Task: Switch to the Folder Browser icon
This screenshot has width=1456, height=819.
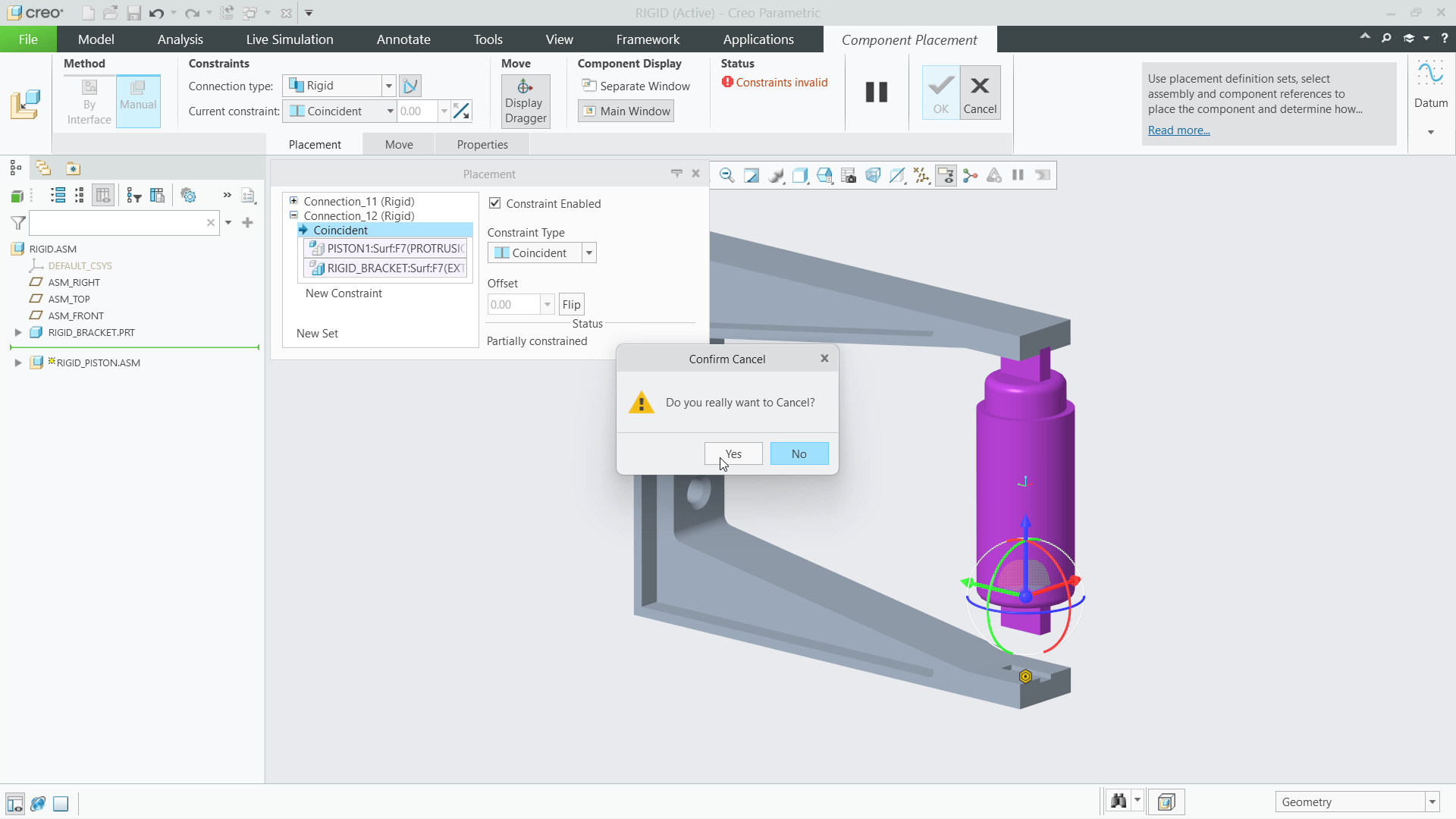Action: [43, 168]
